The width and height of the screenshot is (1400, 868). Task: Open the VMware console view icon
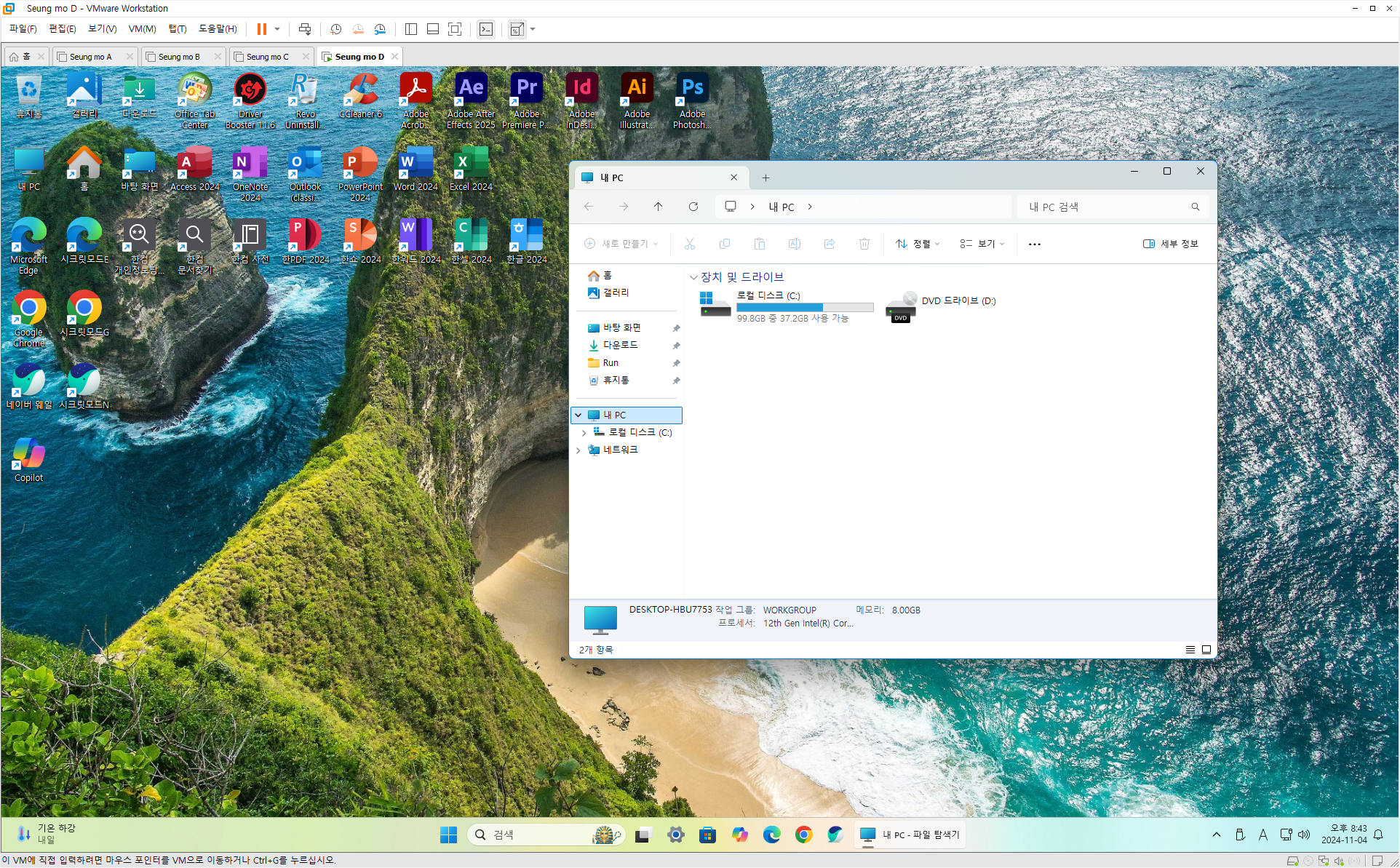pyautogui.click(x=486, y=29)
